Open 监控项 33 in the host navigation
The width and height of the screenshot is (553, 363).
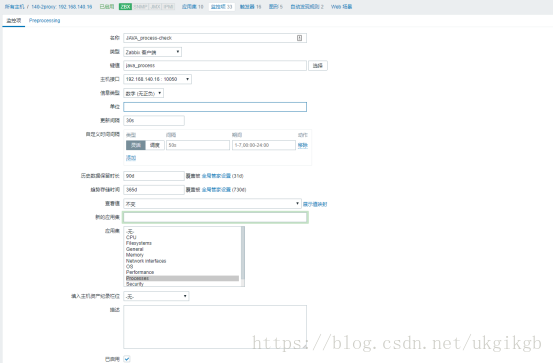[x=221, y=7]
